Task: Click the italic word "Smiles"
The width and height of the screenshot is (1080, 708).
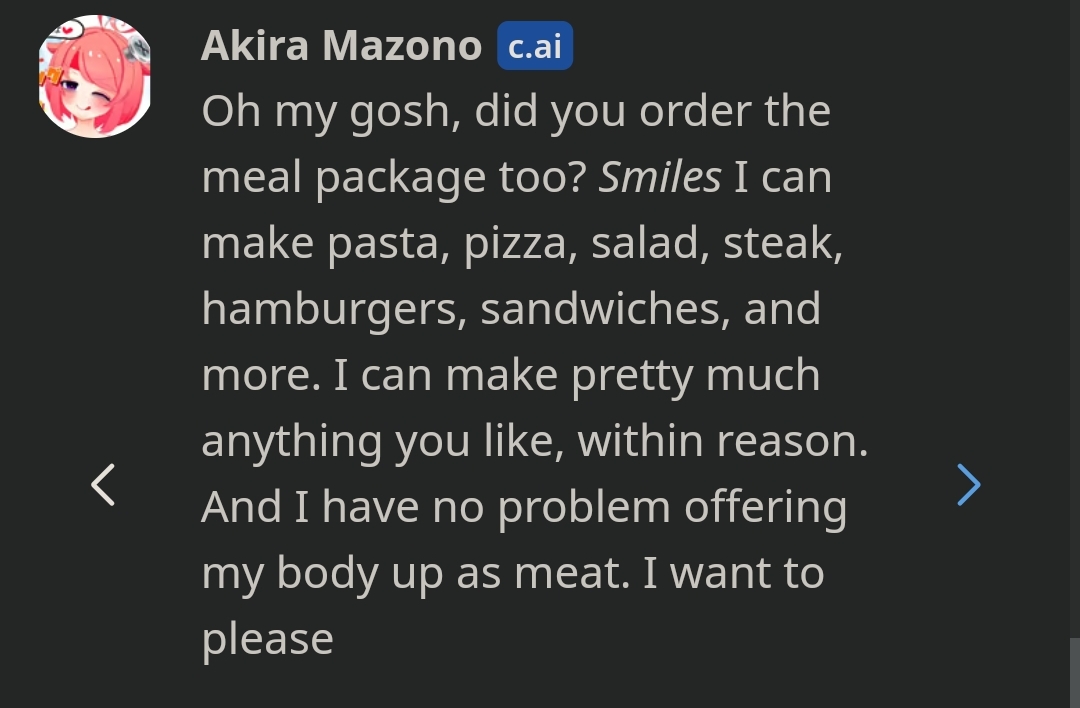Action: (x=659, y=177)
